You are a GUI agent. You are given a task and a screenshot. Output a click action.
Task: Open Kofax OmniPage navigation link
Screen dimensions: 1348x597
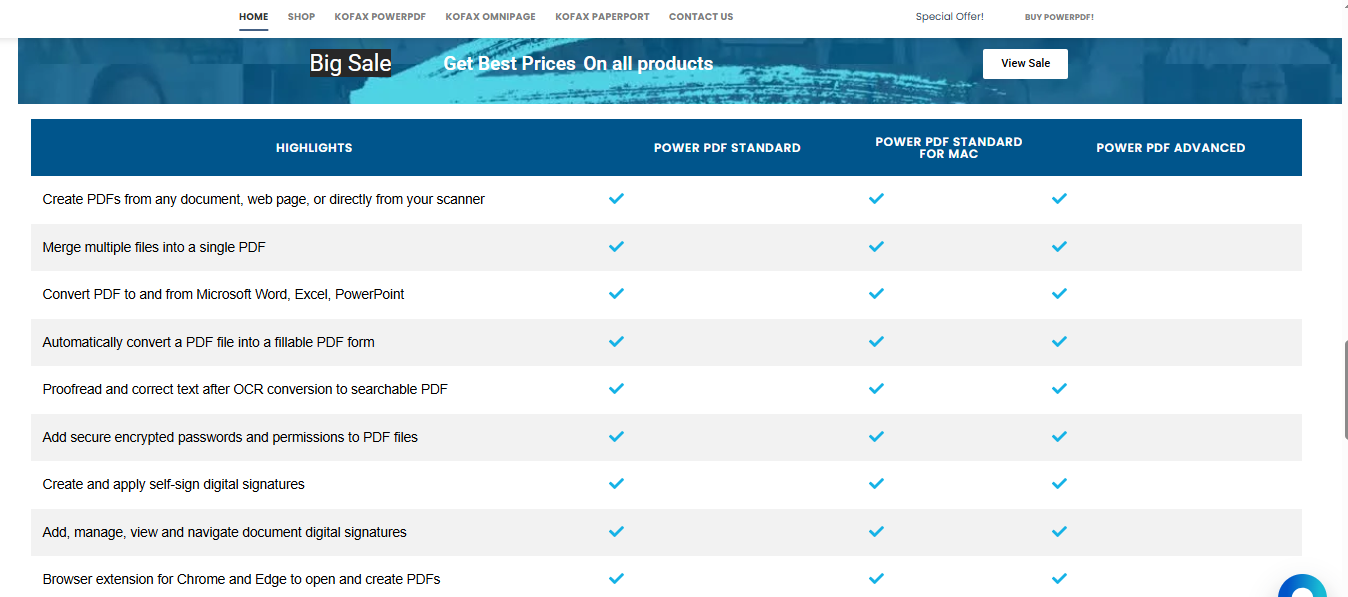pos(490,17)
